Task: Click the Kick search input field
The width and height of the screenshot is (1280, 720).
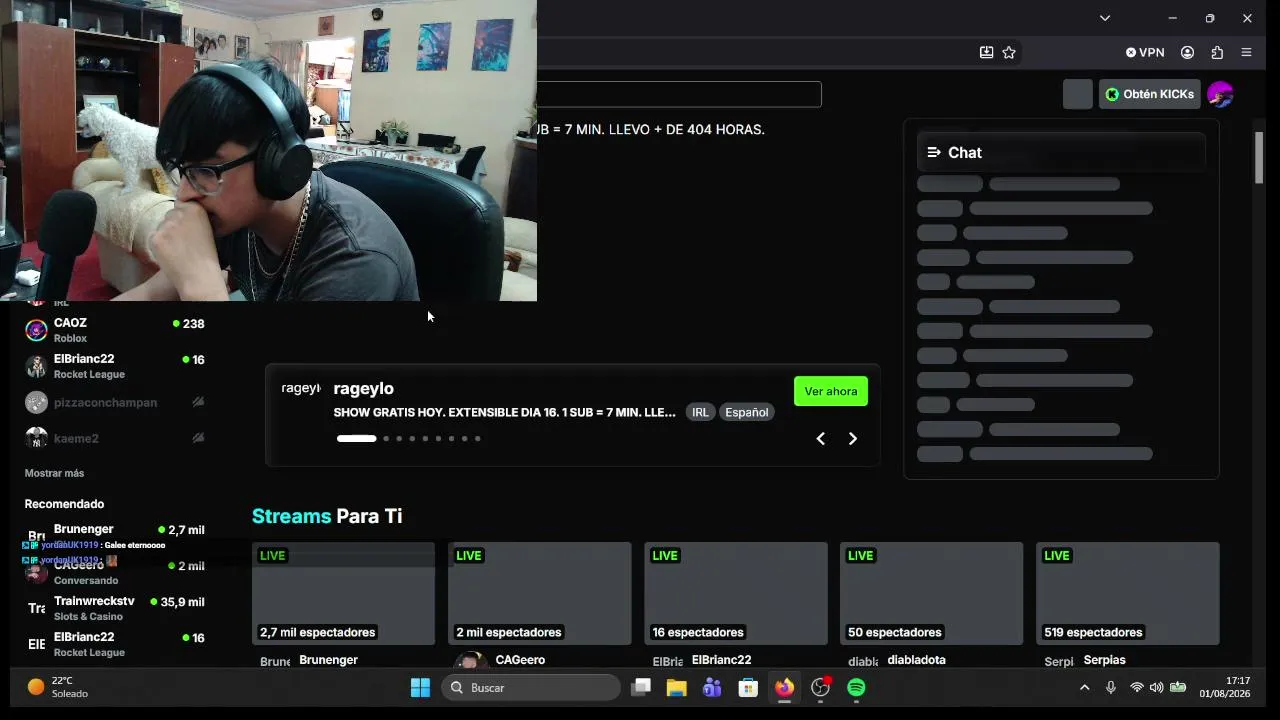Action: pos(679,94)
